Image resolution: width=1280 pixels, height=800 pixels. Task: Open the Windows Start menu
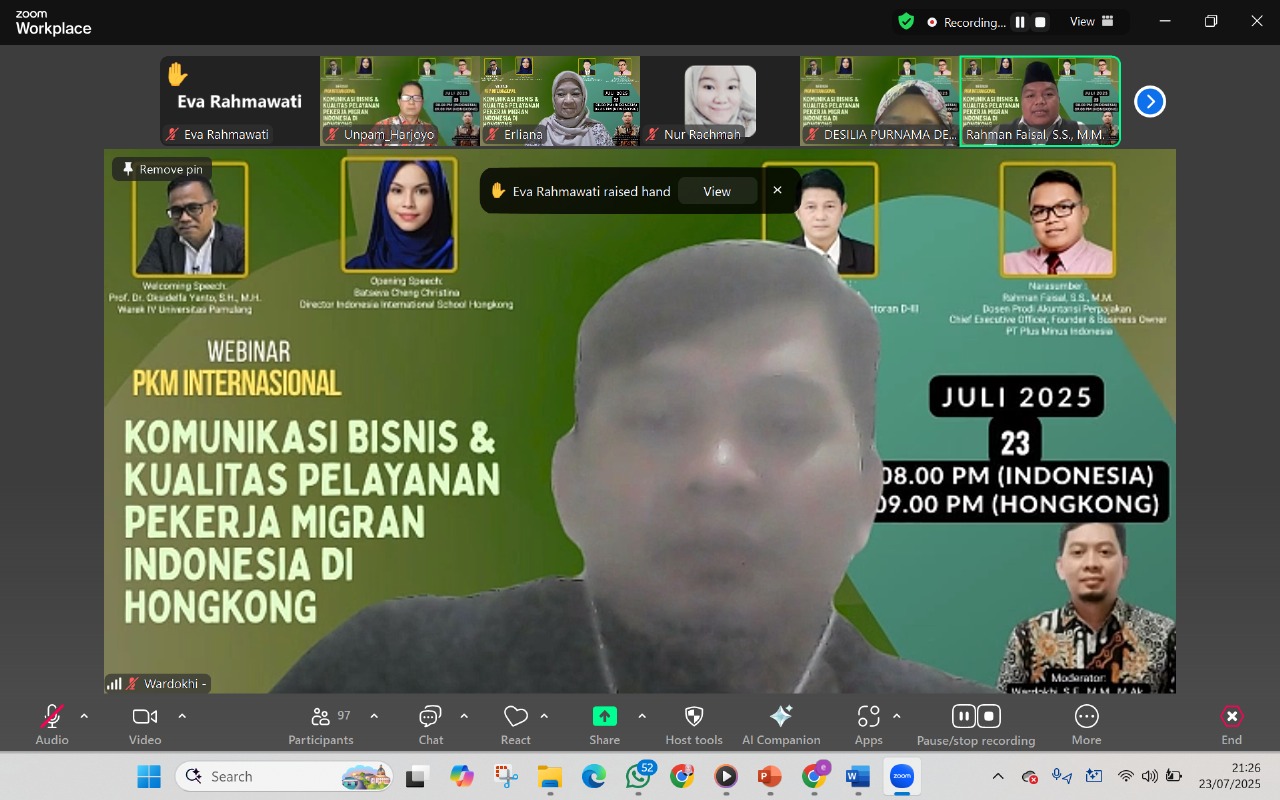148,776
